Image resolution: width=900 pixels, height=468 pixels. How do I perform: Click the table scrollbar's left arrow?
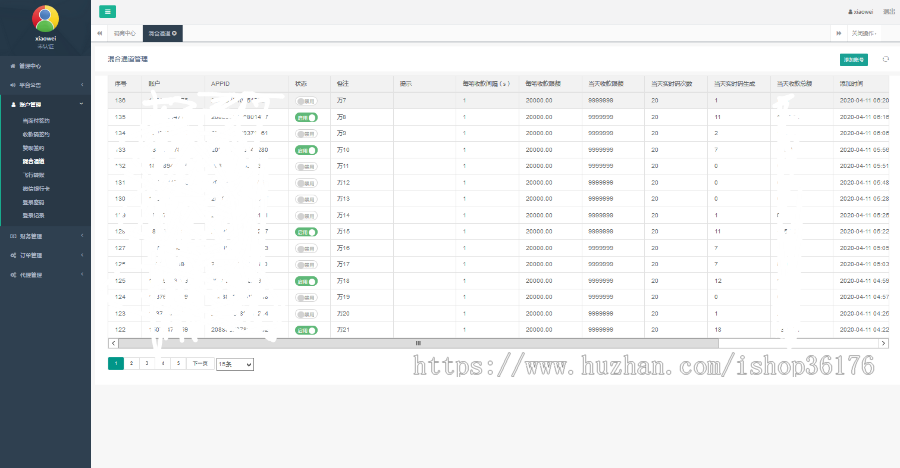tap(113, 343)
